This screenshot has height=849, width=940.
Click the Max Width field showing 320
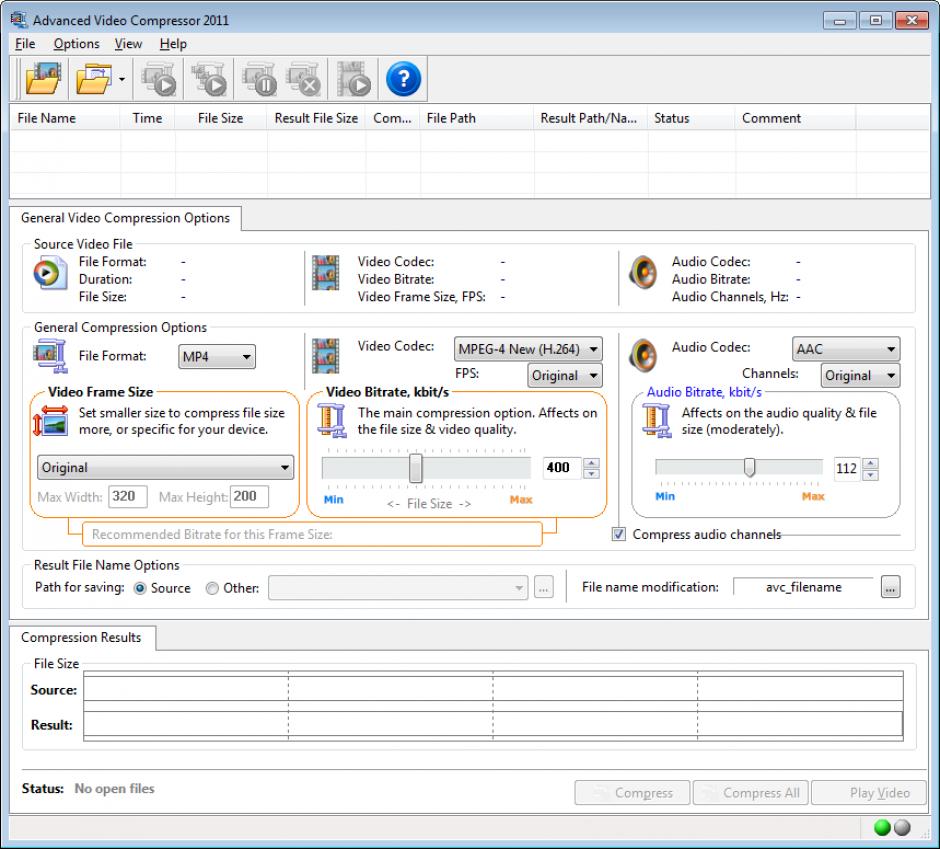[x=128, y=496]
